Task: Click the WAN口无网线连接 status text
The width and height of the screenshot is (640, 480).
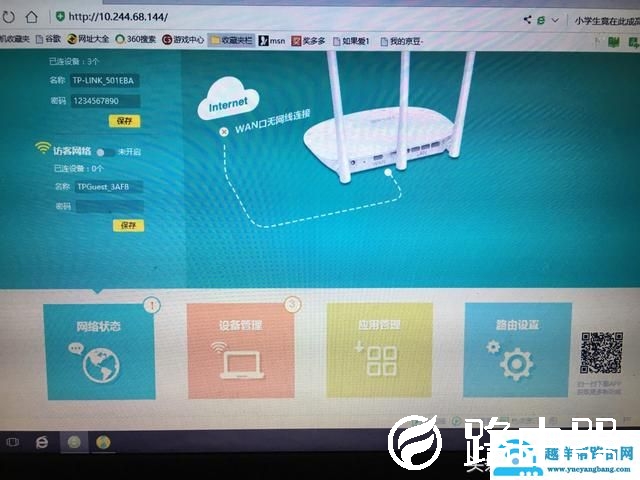Action: click(x=272, y=121)
